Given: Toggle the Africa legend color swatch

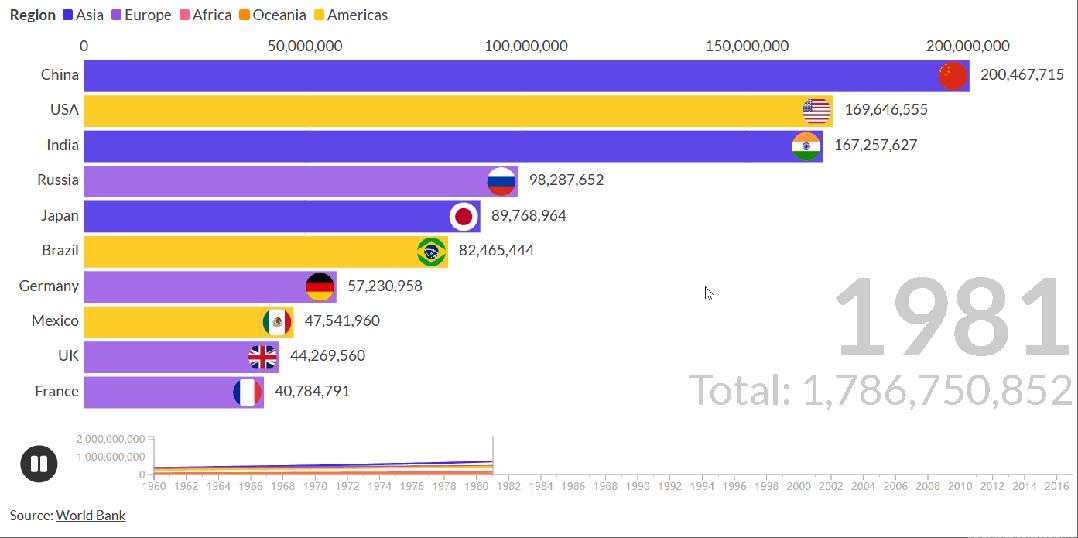Looking at the screenshot, I should coord(183,15).
